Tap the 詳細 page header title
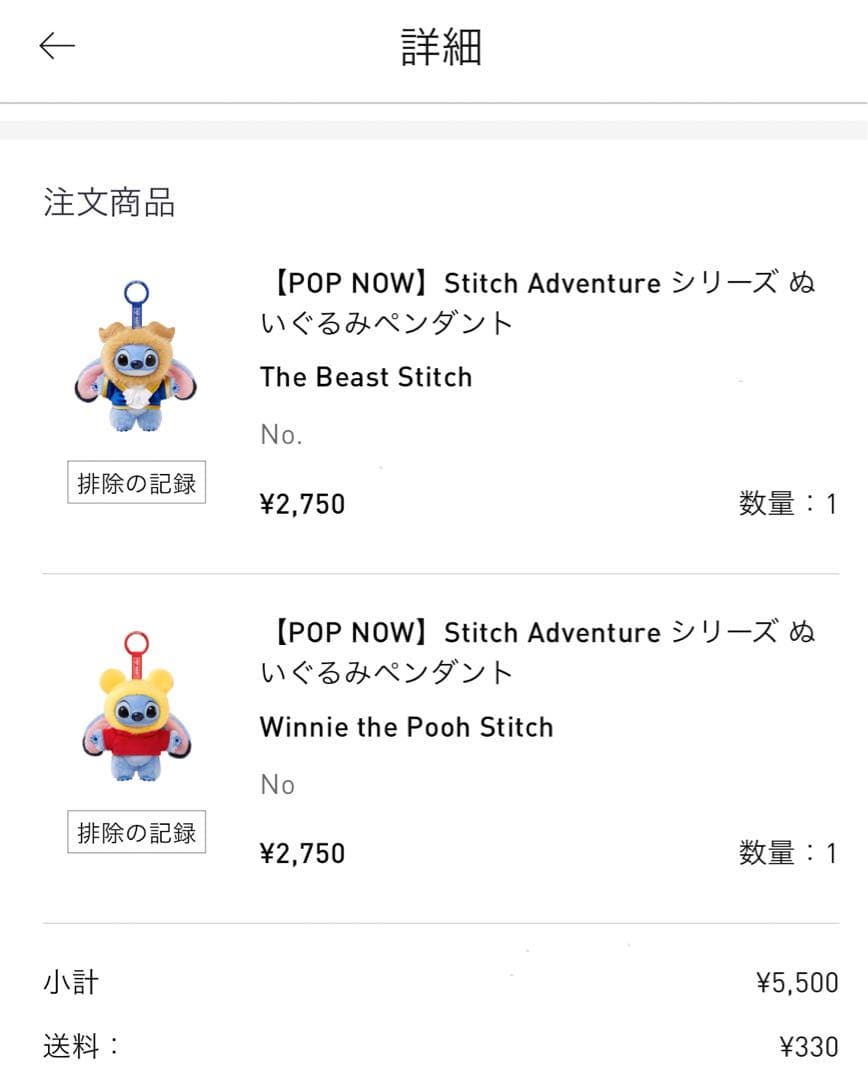Image resolution: width=868 pixels, height=1080 pixels. pos(441,47)
